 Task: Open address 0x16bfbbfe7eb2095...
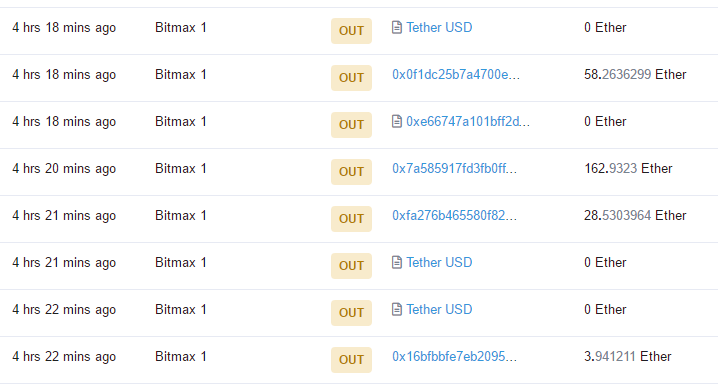(x=454, y=357)
